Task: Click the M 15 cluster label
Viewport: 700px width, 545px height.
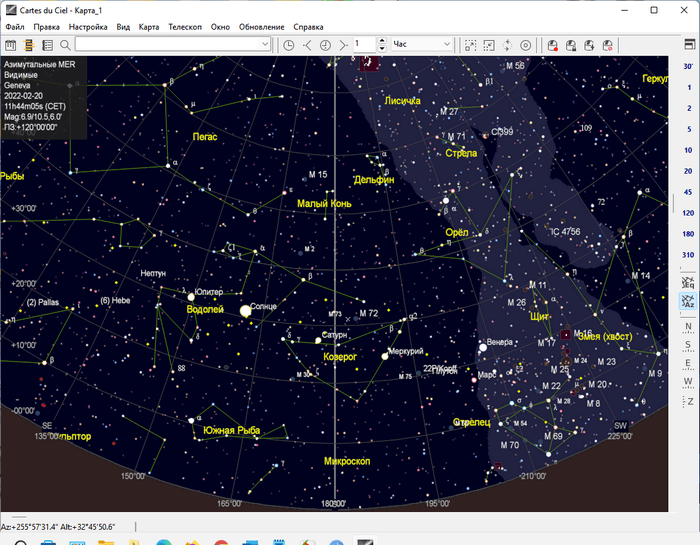Action: pyautogui.click(x=318, y=174)
